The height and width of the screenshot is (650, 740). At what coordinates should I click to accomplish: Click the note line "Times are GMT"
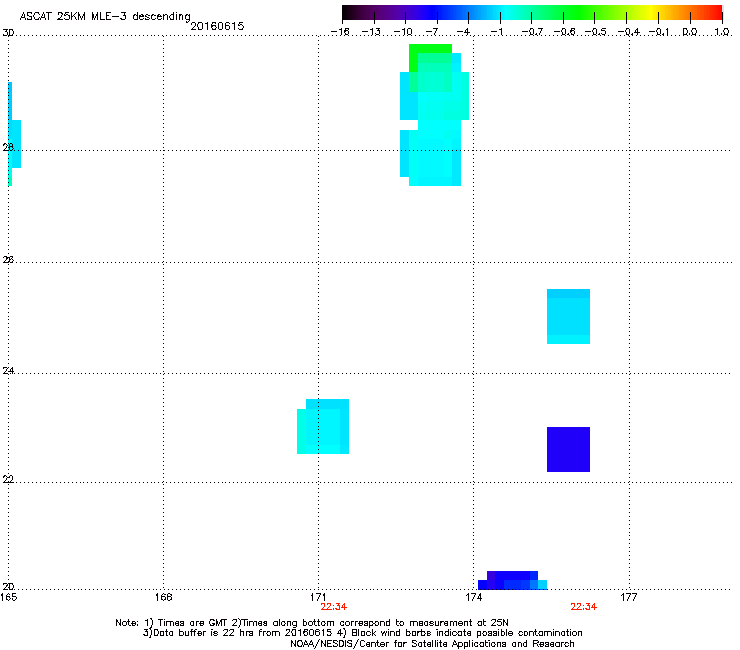(x=311, y=623)
